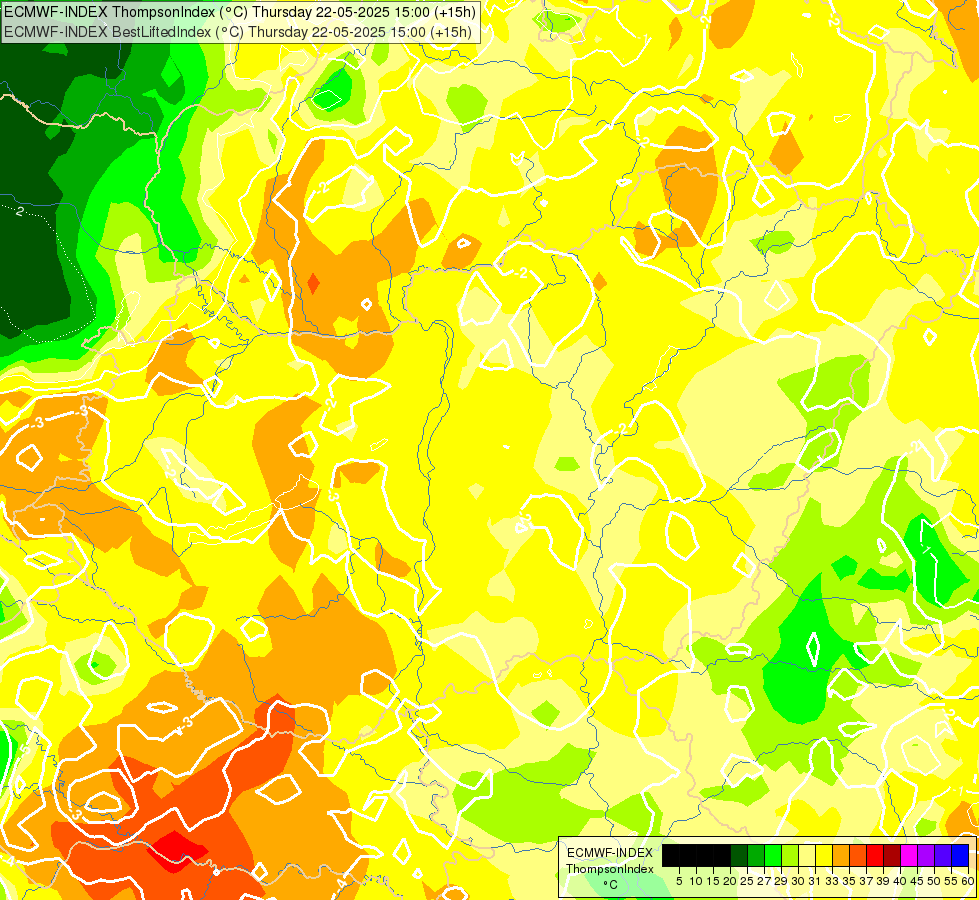Click the 'ECMWF-INDEX' label in the legend
Image resolution: width=979 pixels, height=900 pixels.
pyautogui.click(x=610, y=853)
